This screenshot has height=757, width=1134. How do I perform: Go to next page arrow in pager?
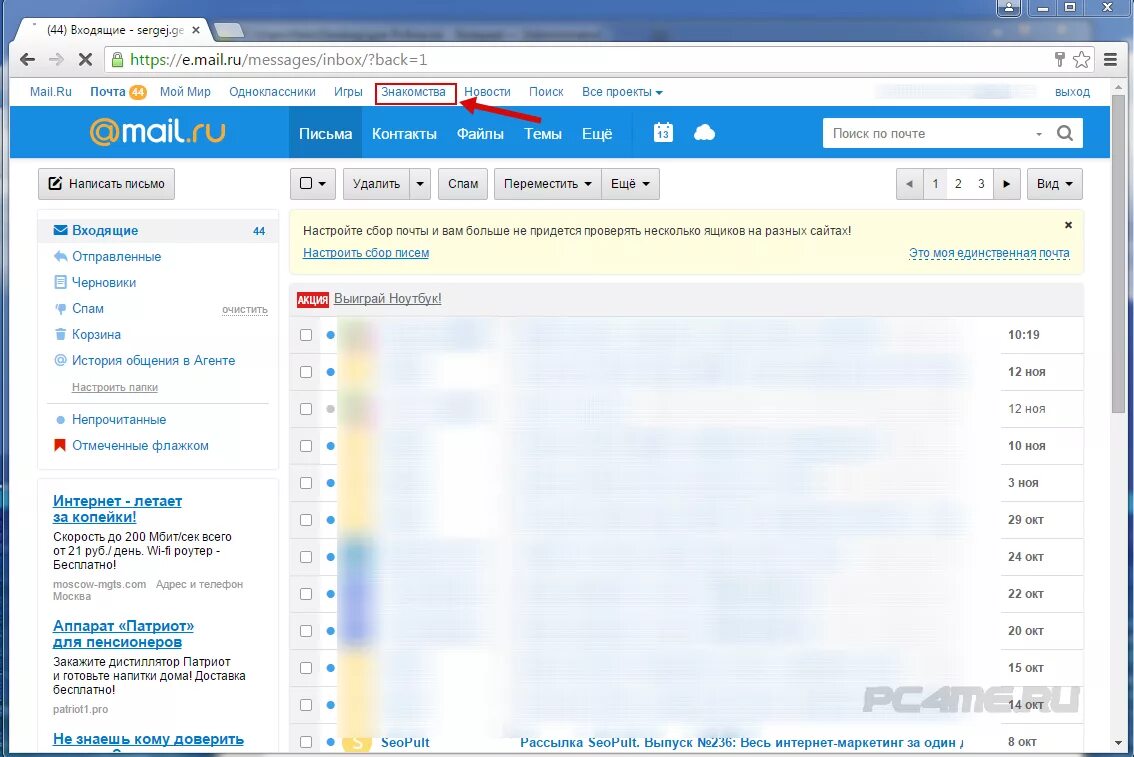[x=1007, y=184]
